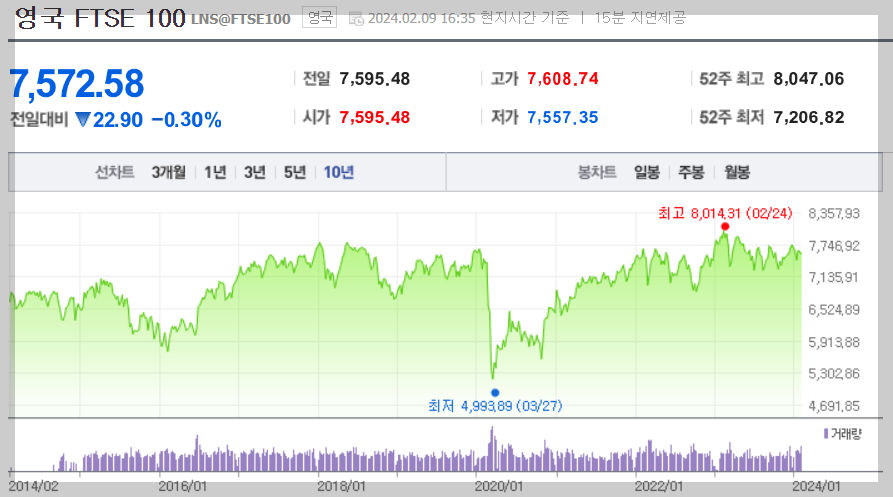Click the blue 최저 low marker dot

[495, 392]
